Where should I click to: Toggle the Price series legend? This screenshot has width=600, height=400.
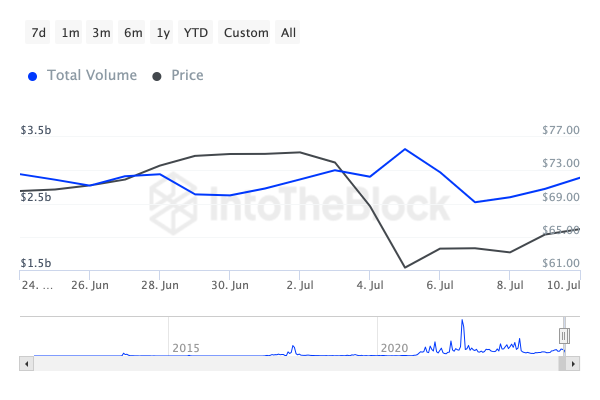[x=186, y=75]
